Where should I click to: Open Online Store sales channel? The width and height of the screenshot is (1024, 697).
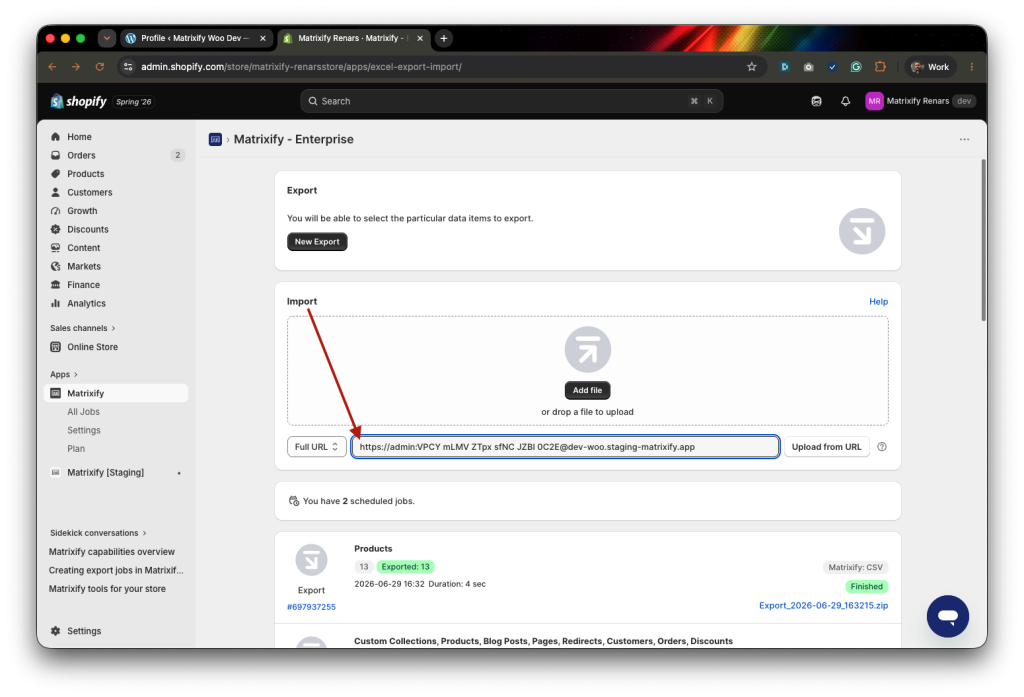coord(92,347)
